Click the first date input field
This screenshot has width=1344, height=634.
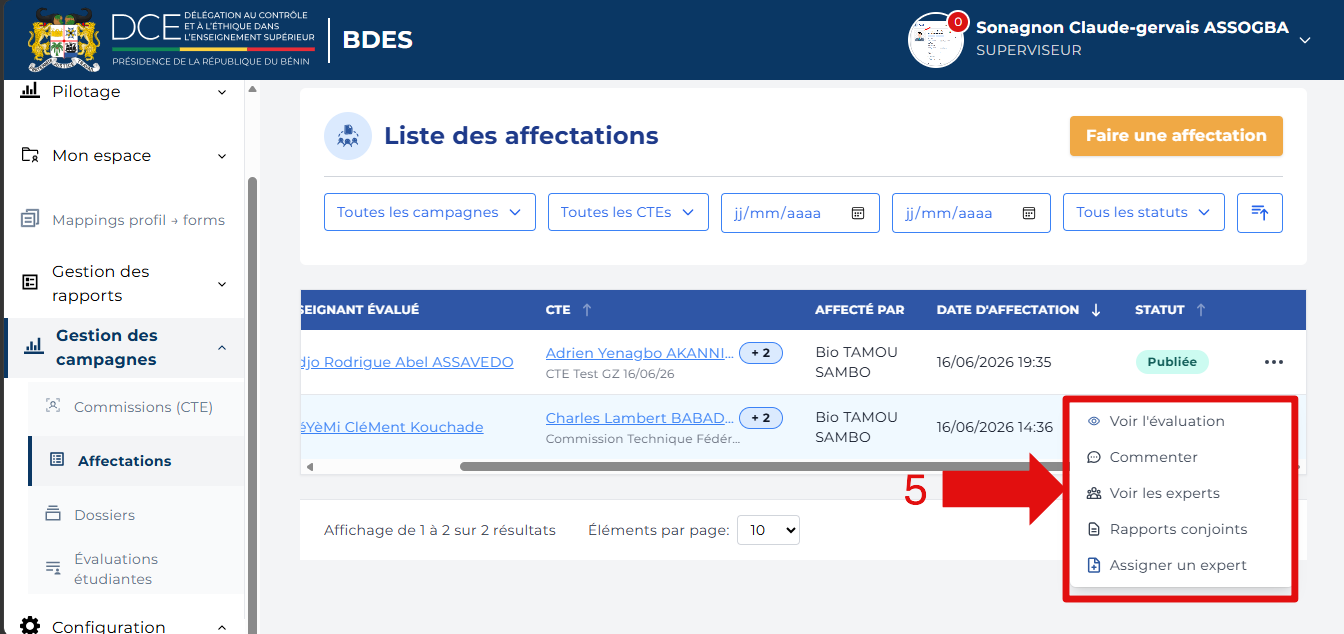click(800, 213)
